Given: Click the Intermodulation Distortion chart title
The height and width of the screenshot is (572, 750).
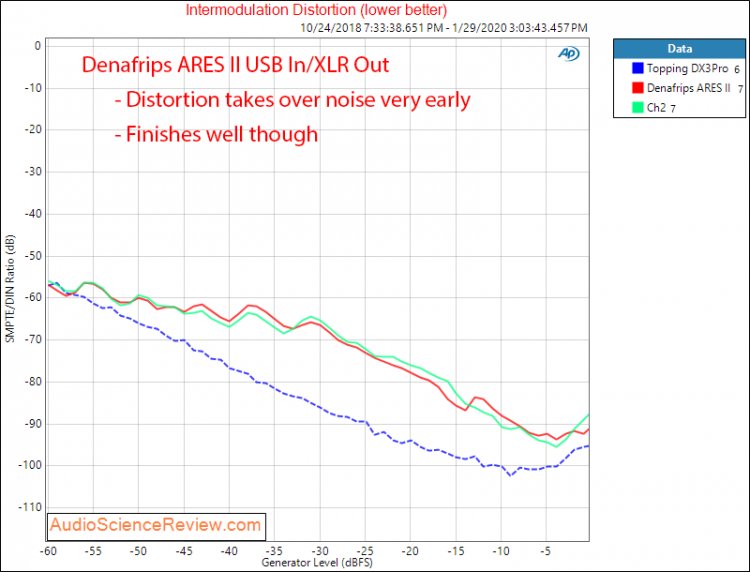Looking at the screenshot, I should pos(316,10).
